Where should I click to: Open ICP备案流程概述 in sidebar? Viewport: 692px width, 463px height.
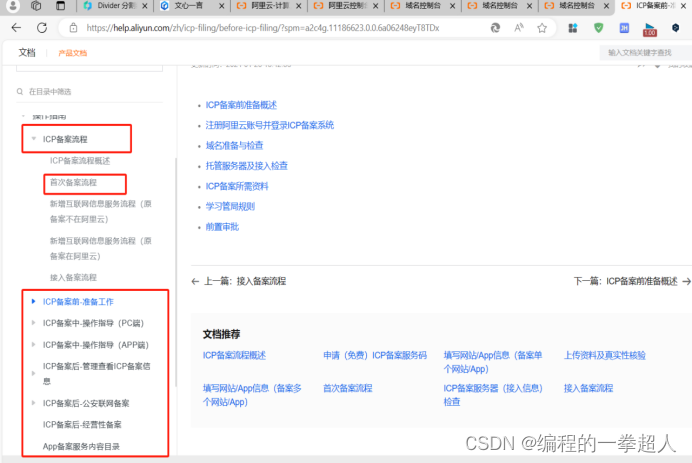pyautogui.click(x=80, y=161)
